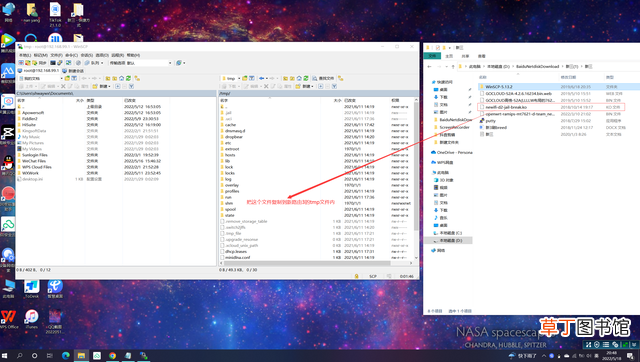Select newifi-d2-jail-break.ko file in Explorer
The height and width of the screenshot is (362, 640).
(506, 107)
